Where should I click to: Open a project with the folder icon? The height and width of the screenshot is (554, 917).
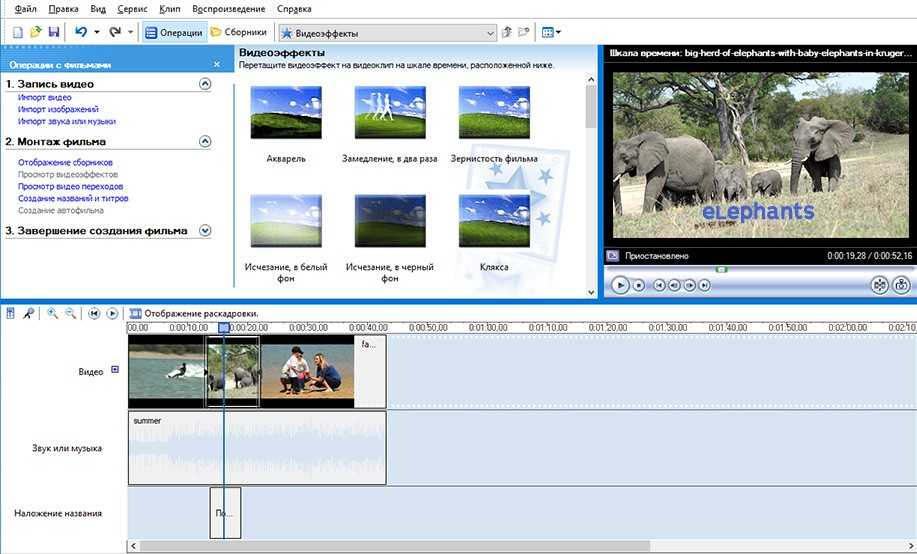pyautogui.click(x=36, y=32)
